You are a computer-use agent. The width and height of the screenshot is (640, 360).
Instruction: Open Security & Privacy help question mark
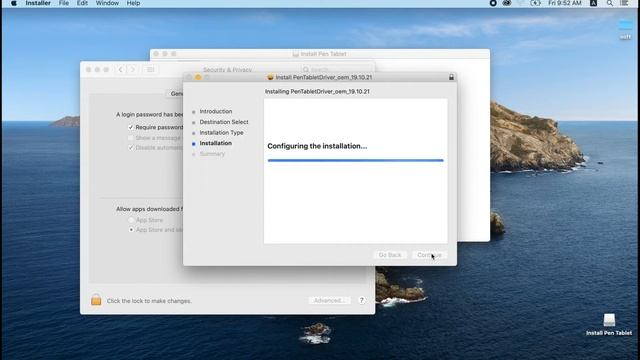(x=362, y=300)
